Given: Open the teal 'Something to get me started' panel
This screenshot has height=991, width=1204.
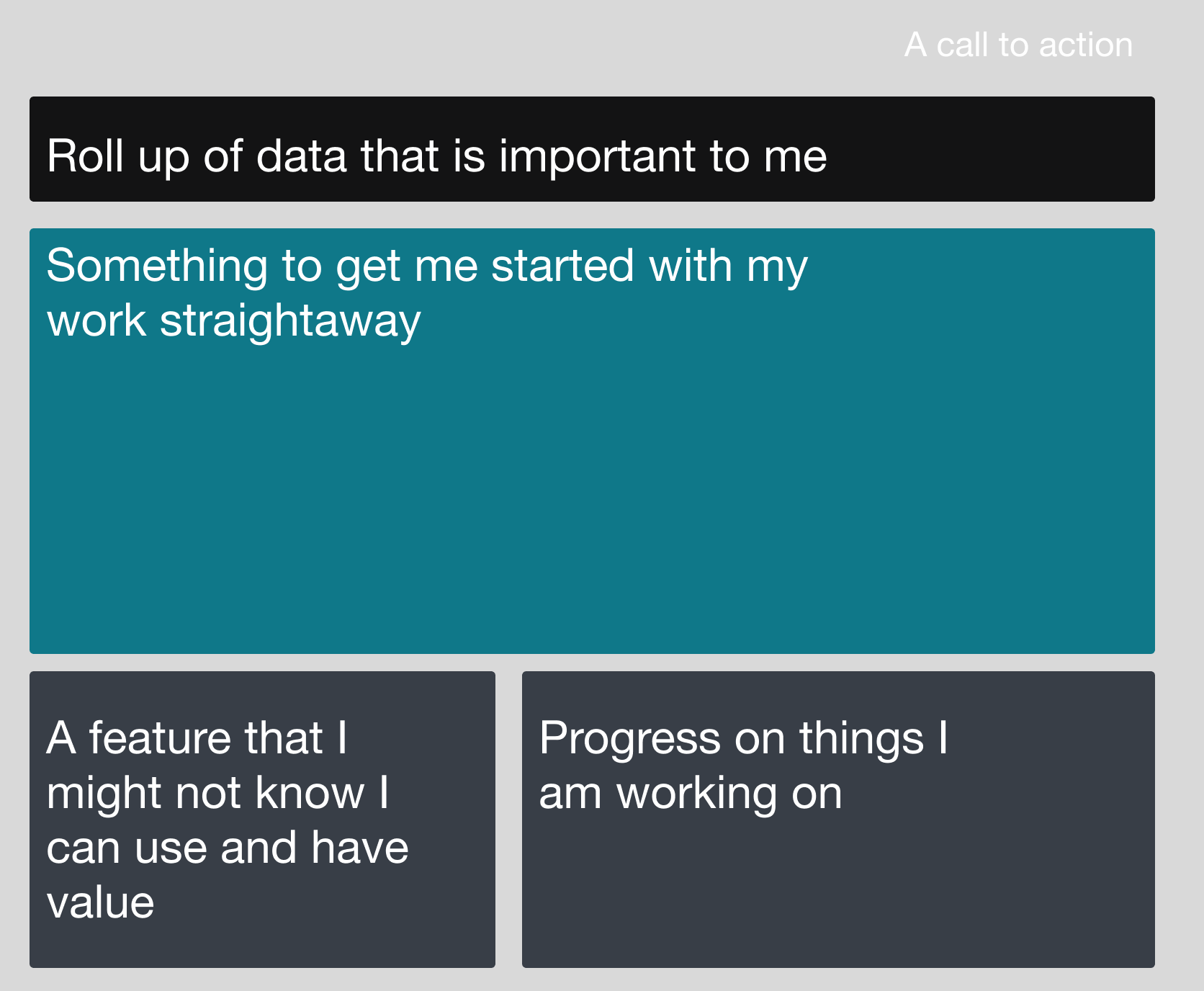Looking at the screenshot, I should [x=592, y=441].
